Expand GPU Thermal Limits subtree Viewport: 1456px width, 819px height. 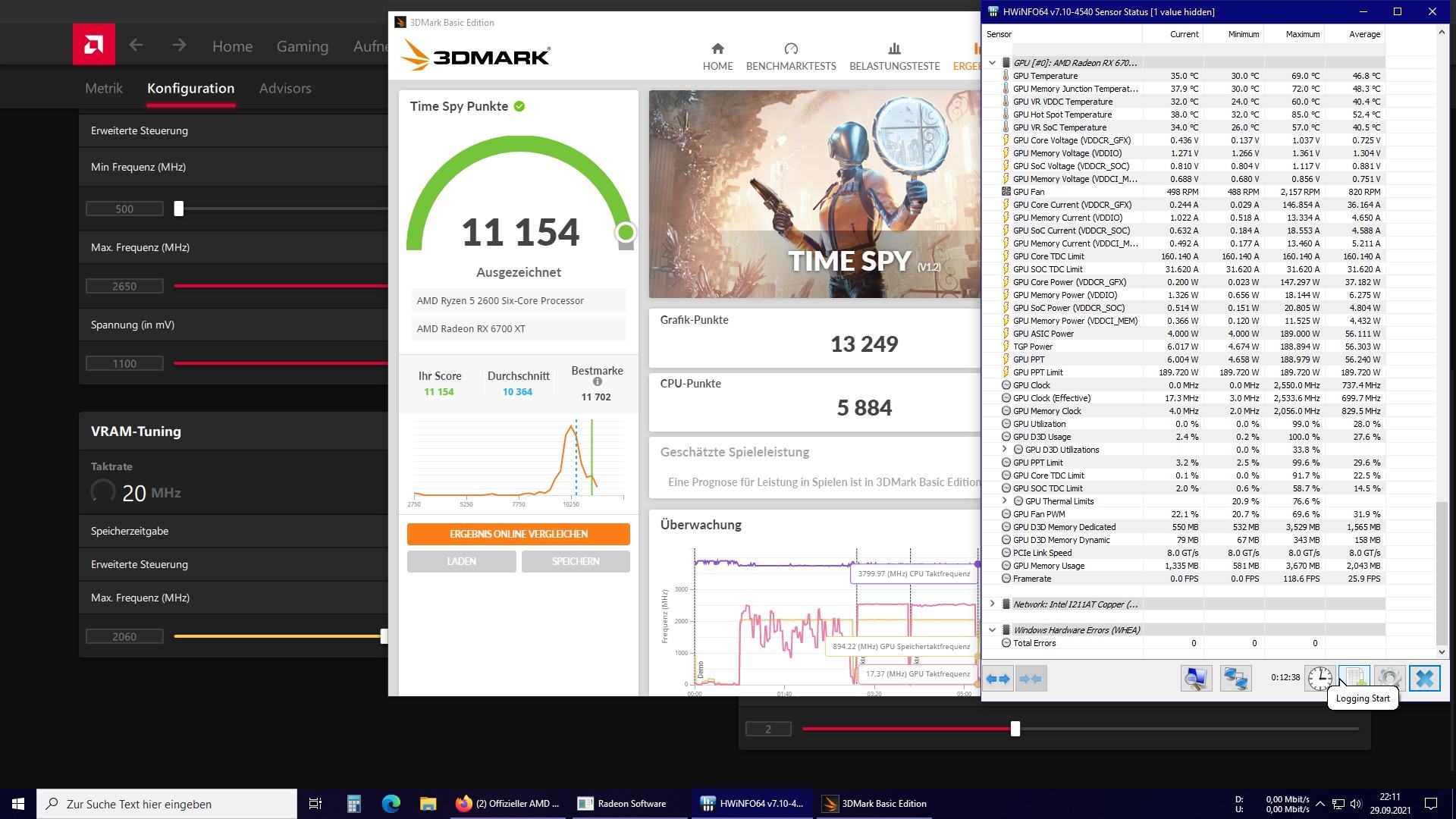(1005, 501)
